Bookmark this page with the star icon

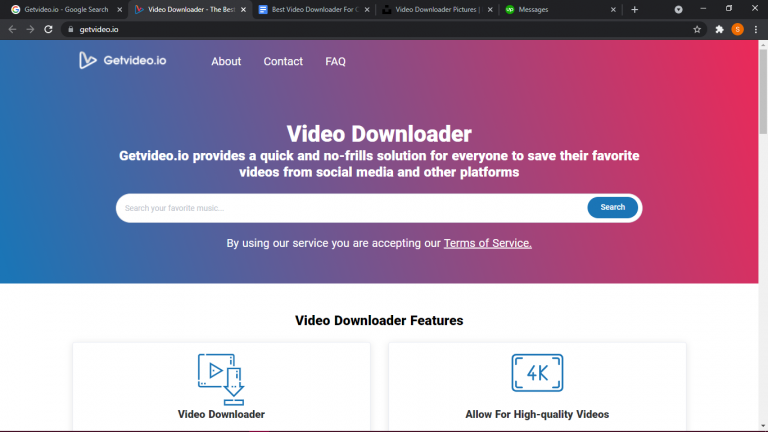[697, 29]
